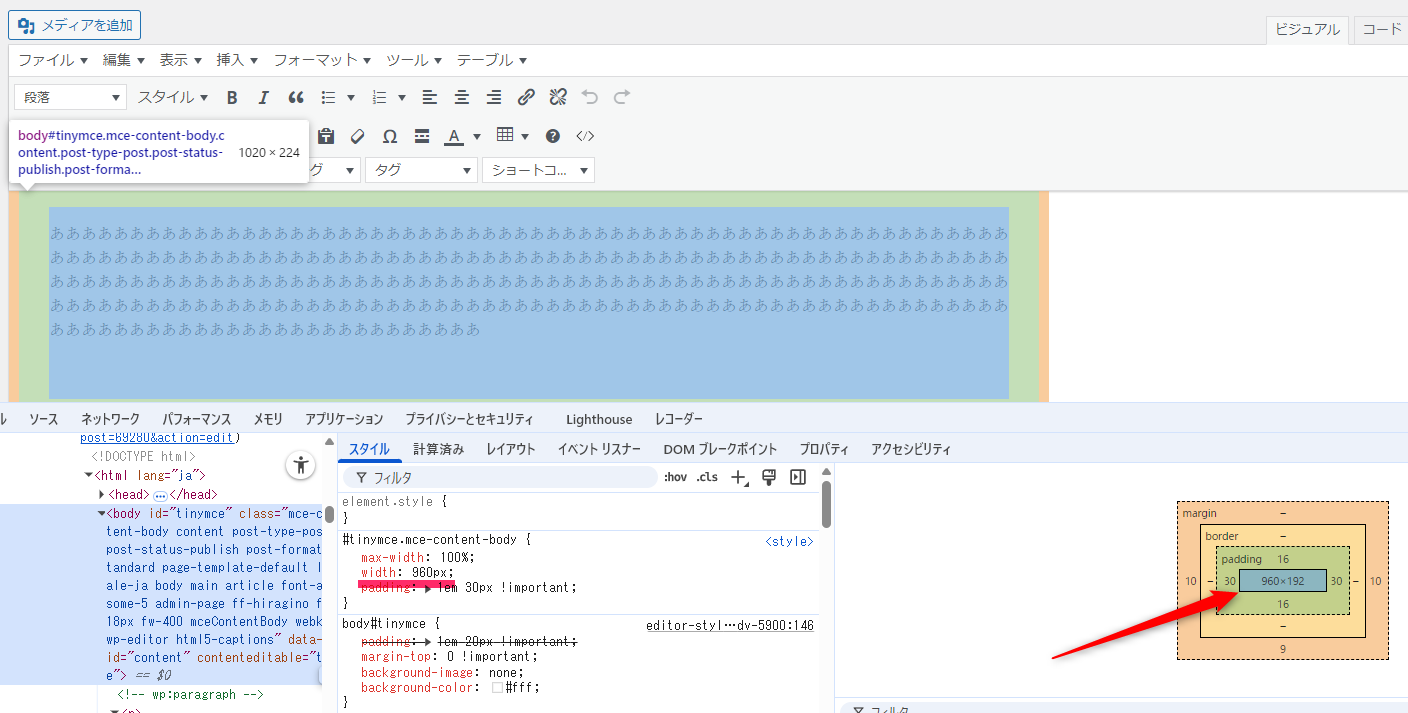Click the background-color #fff color swatch
This screenshot has height=713, width=1408.
[x=497, y=688]
